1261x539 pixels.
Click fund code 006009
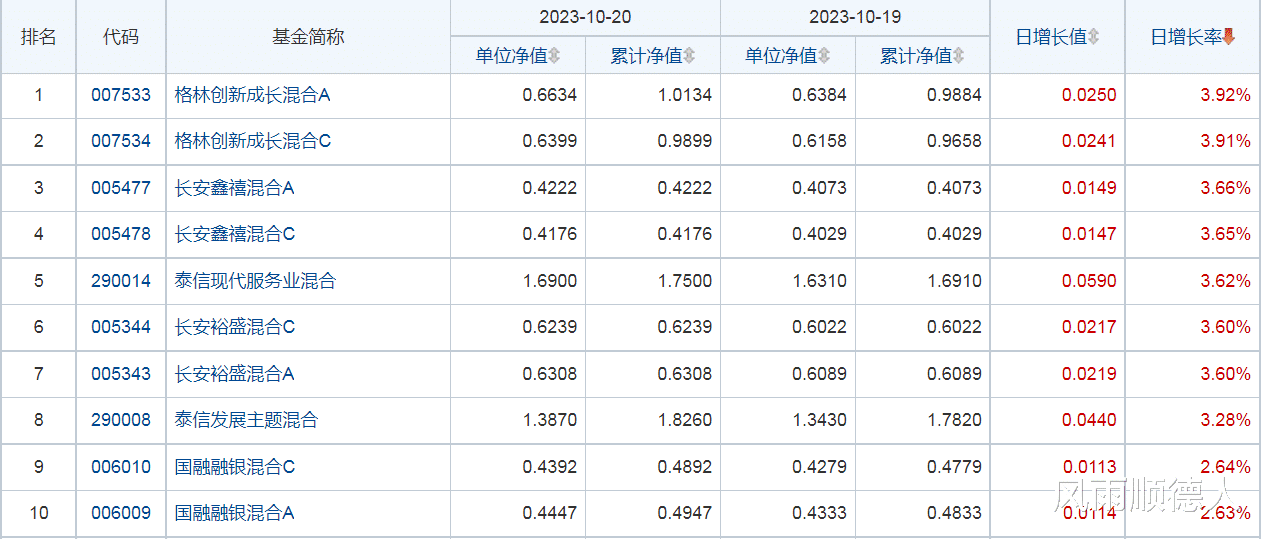(x=121, y=513)
